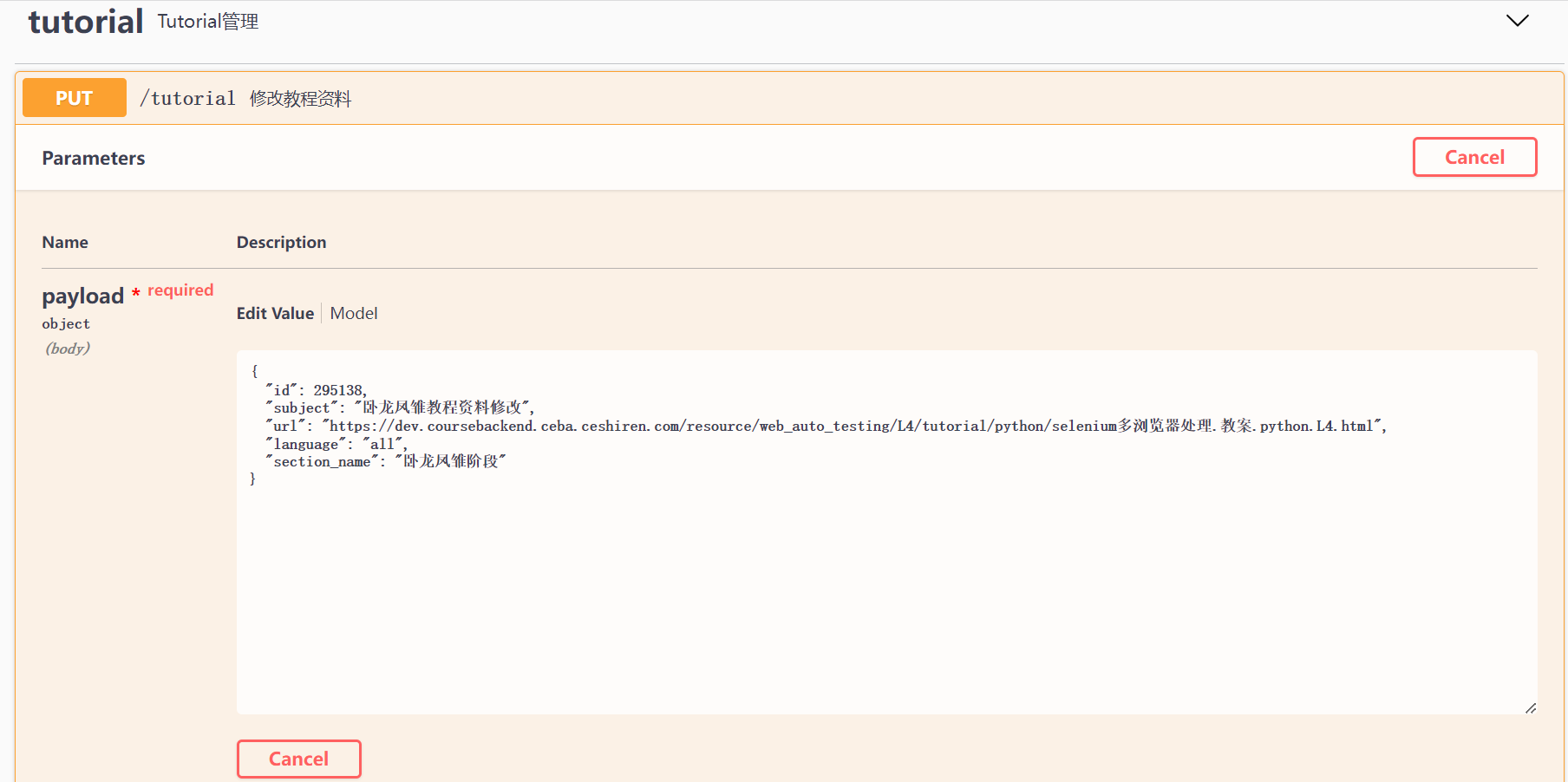Click the "section_name" line in the payload
1568x782 pixels.
tap(386, 461)
